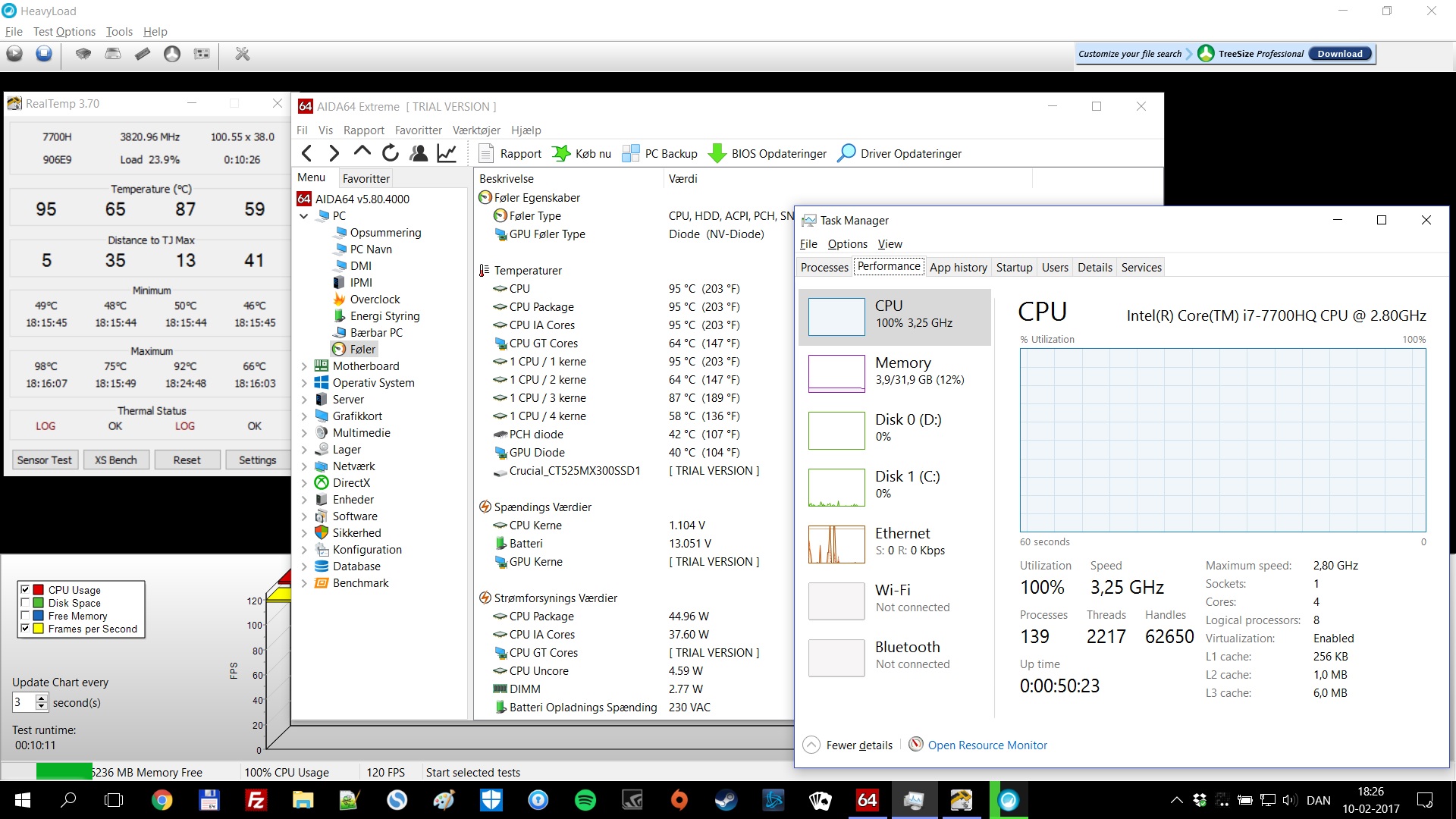The height and width of the screenshot is (819, 1456).
Task: Click Køb nu in AIDA64 toolbar
Action: click(581, 153)
